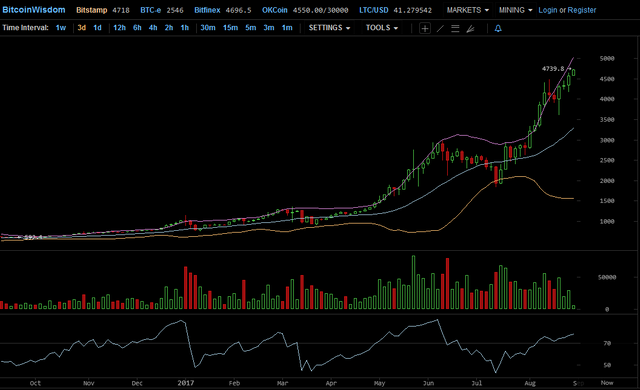Open the price alert bell
The width and height of the screenshot is (640, 390).
point(498,28)
